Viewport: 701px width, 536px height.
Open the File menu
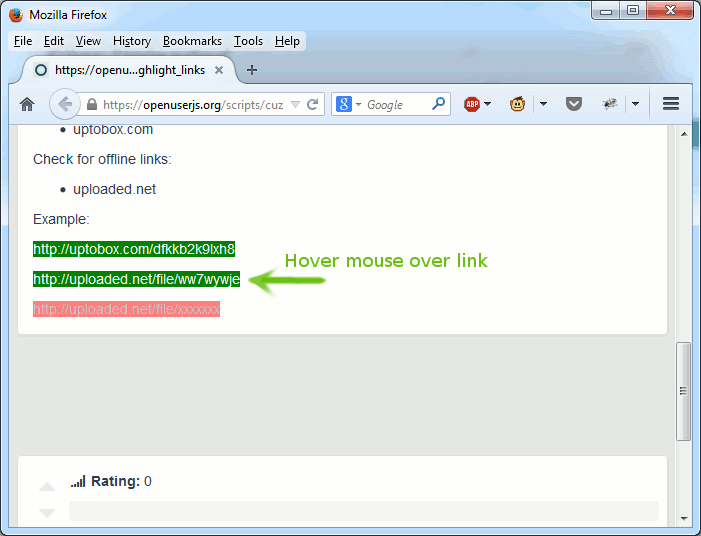[23, 41]
